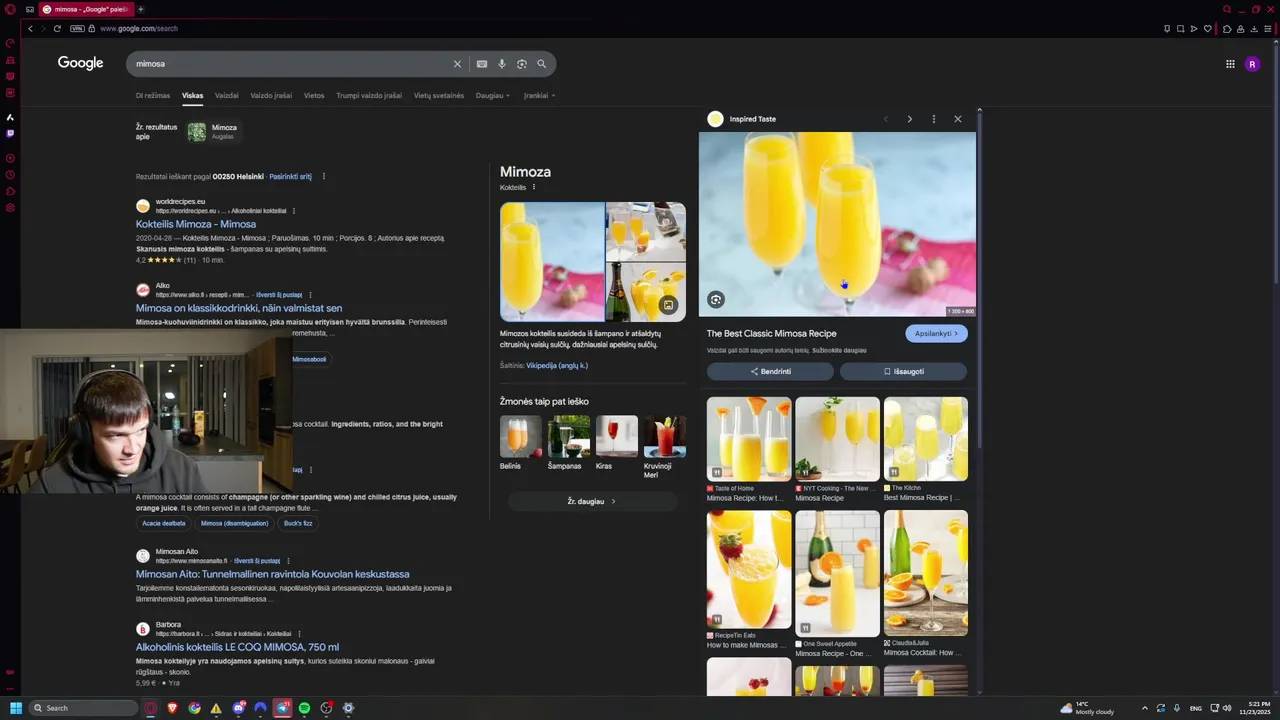
Task: Open browser extensions icon
Action: click(x=1227, y=28)
